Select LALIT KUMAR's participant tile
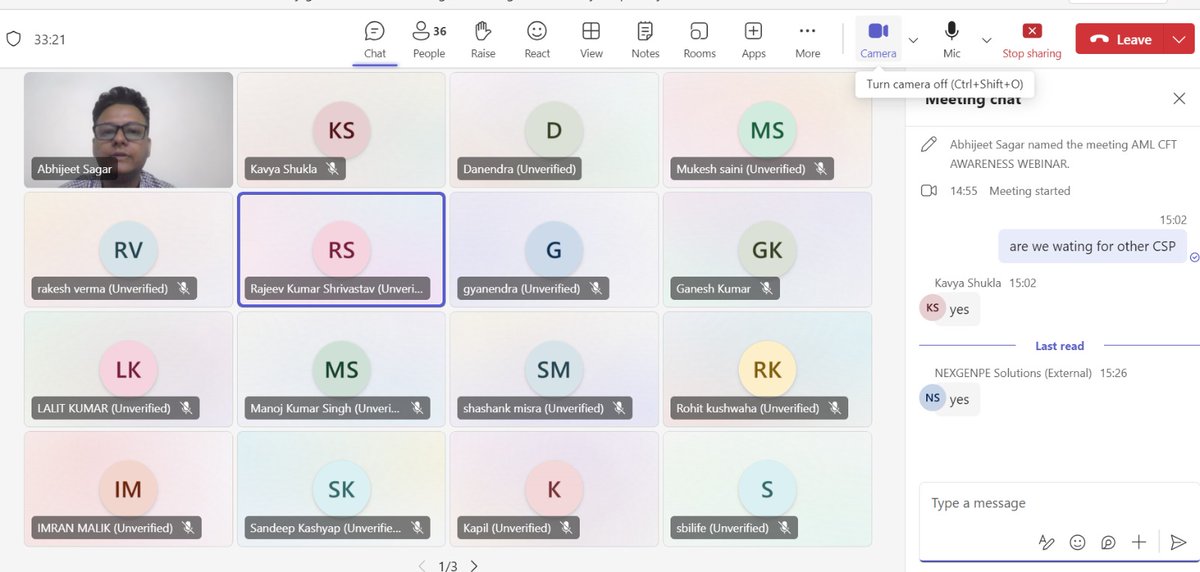 128,369
